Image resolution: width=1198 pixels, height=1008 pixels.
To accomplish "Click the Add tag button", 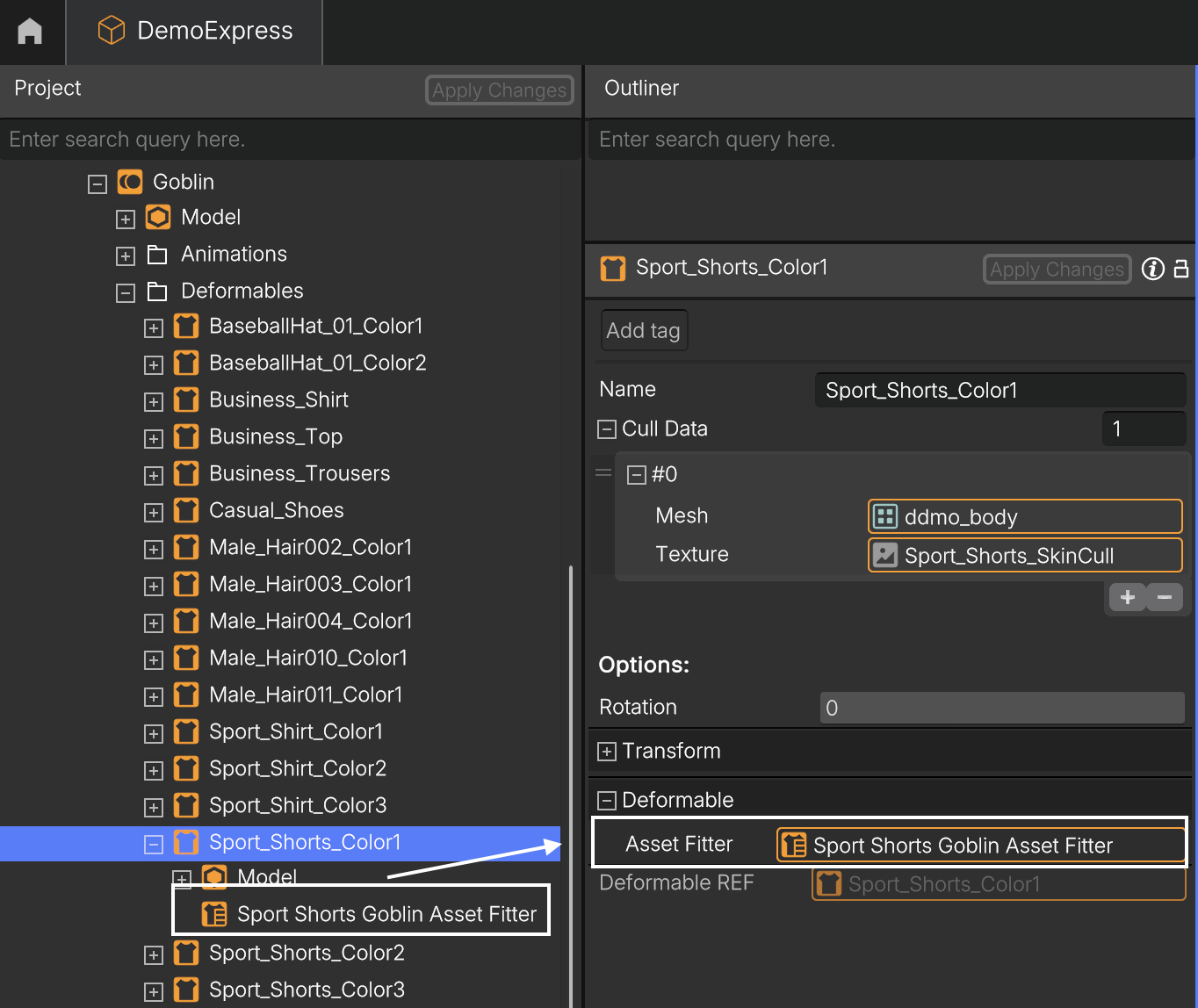I will (644, 330).
